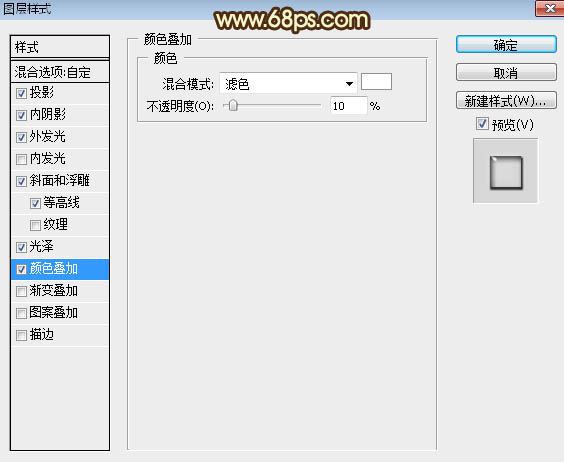564x462 pixels.
Task: Click the 新建样式(W)... button
Action: 506,100
